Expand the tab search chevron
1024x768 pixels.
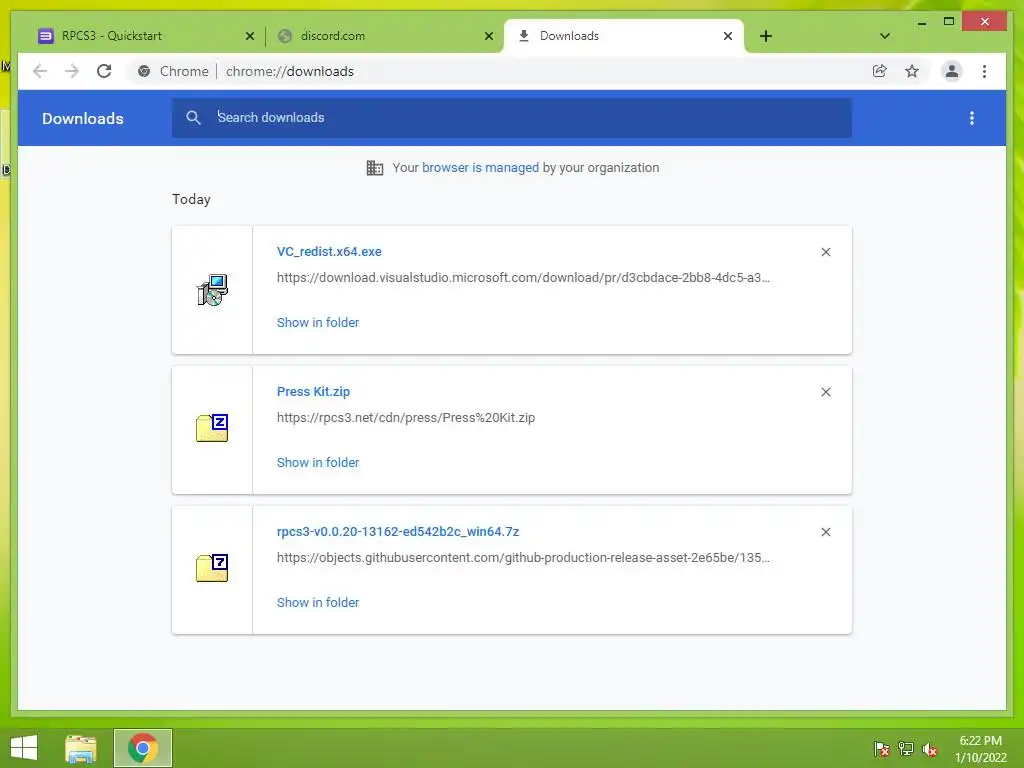click(884, 36)
